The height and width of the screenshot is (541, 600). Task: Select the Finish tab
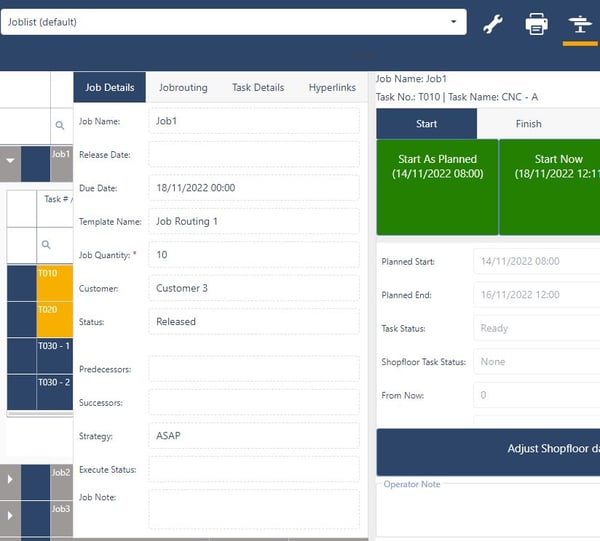click(x=528, y=124)
